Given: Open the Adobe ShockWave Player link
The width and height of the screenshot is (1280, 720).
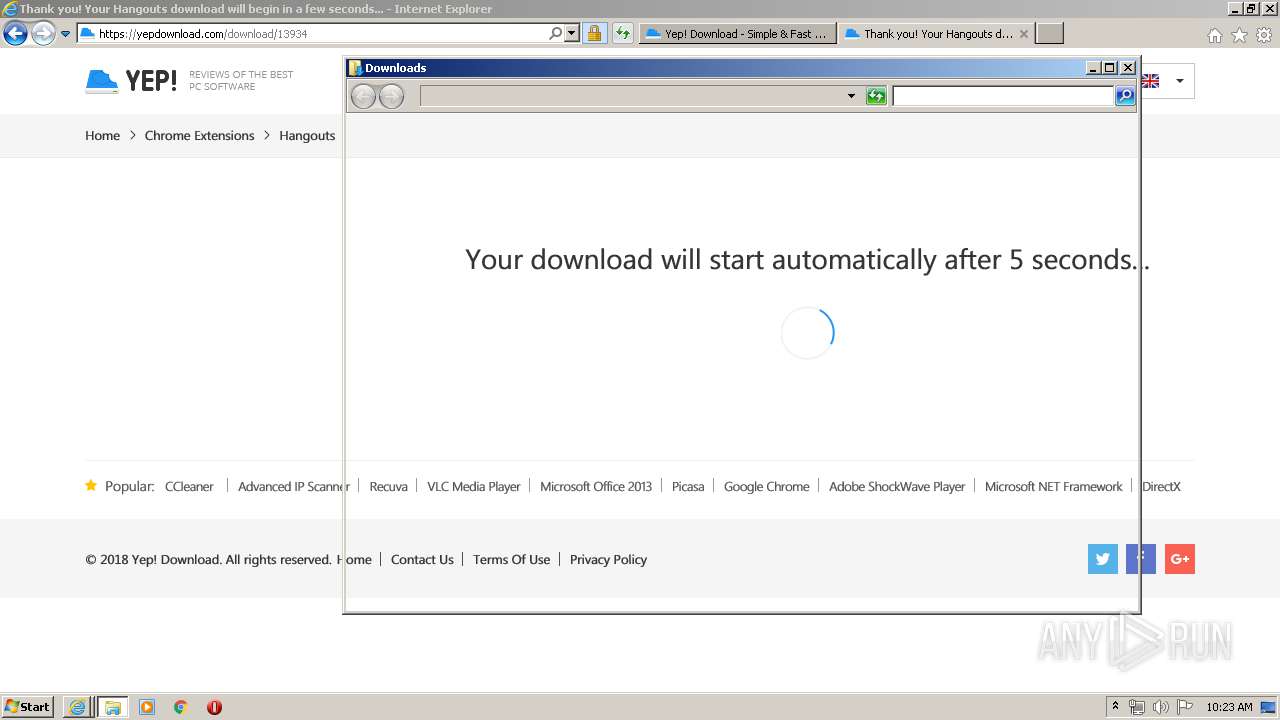Looking at the screenshot, I should (897, 486).
